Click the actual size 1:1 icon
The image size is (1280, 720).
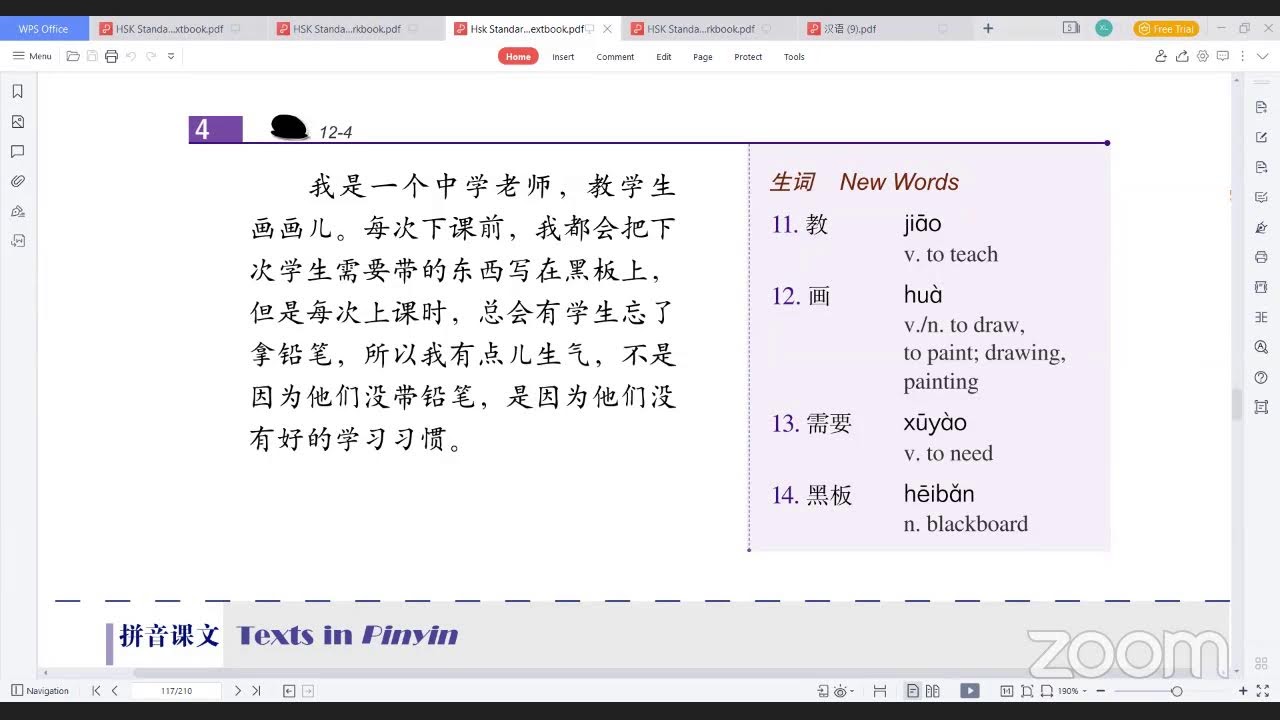click(1006, 691)
